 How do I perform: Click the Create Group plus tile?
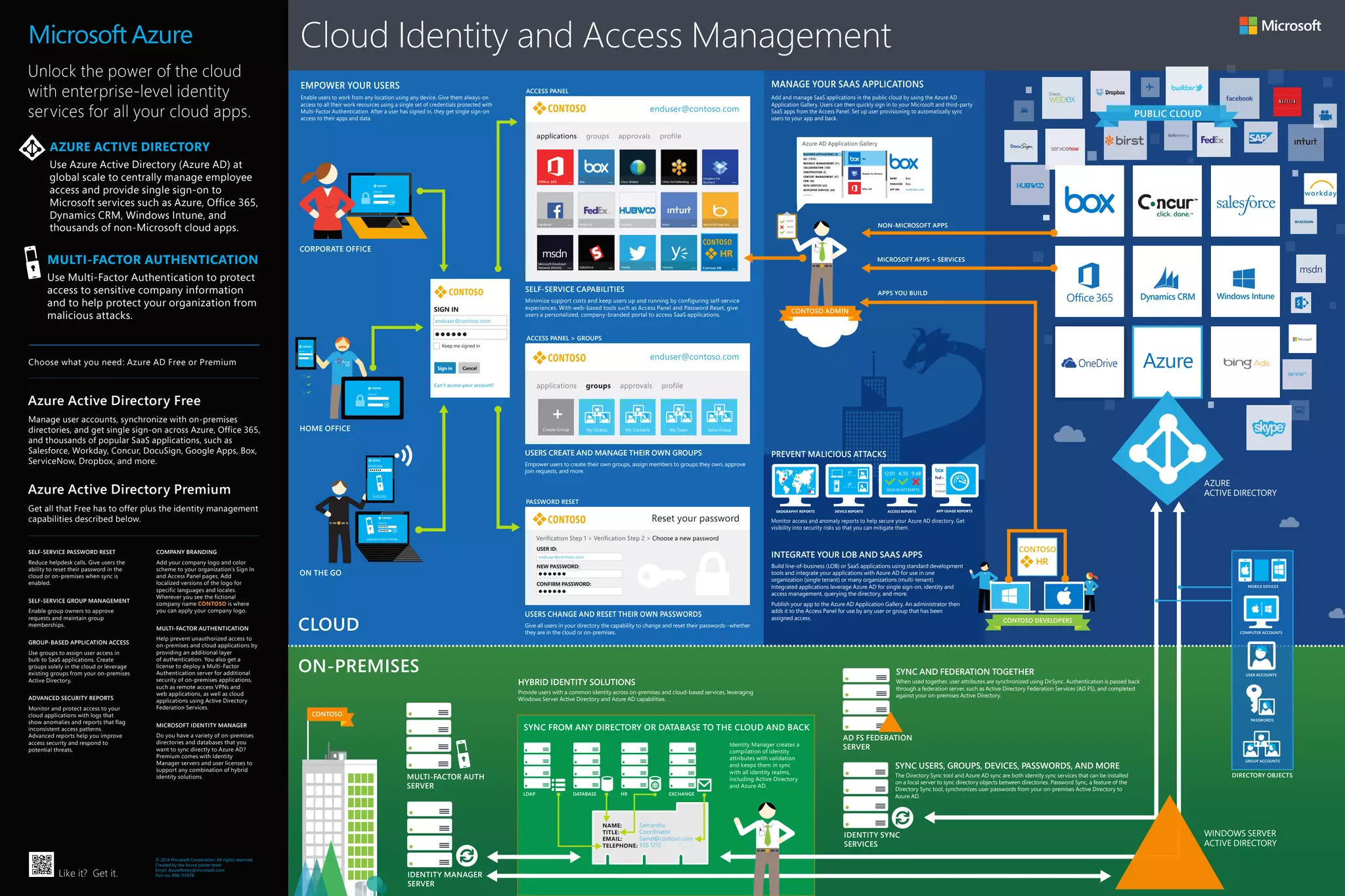(x=556, y=416)
